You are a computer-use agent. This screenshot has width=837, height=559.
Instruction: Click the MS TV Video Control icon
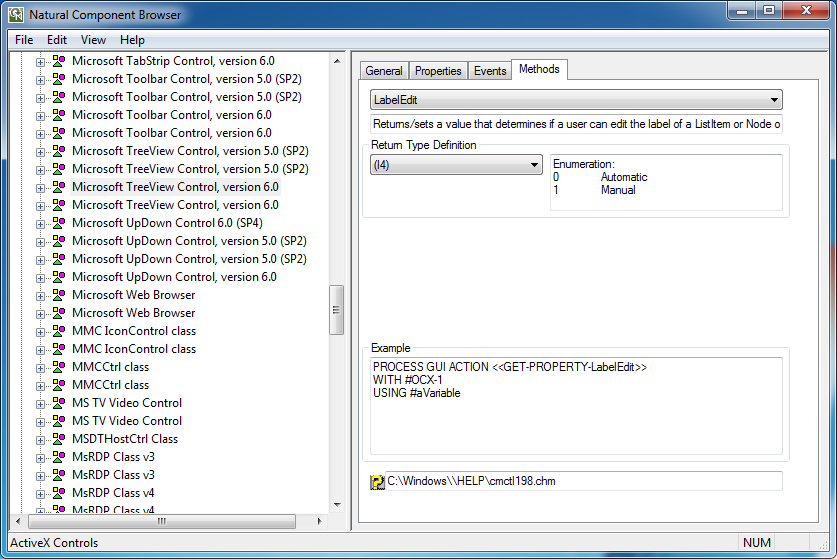click(x=59, y=403)
